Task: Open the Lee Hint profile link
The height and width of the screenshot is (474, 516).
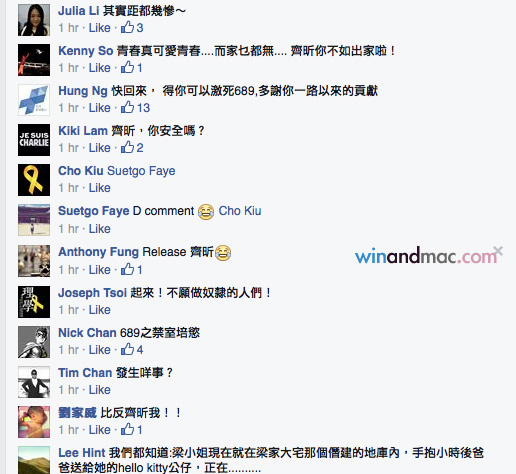Action: [x=82, y=453]
